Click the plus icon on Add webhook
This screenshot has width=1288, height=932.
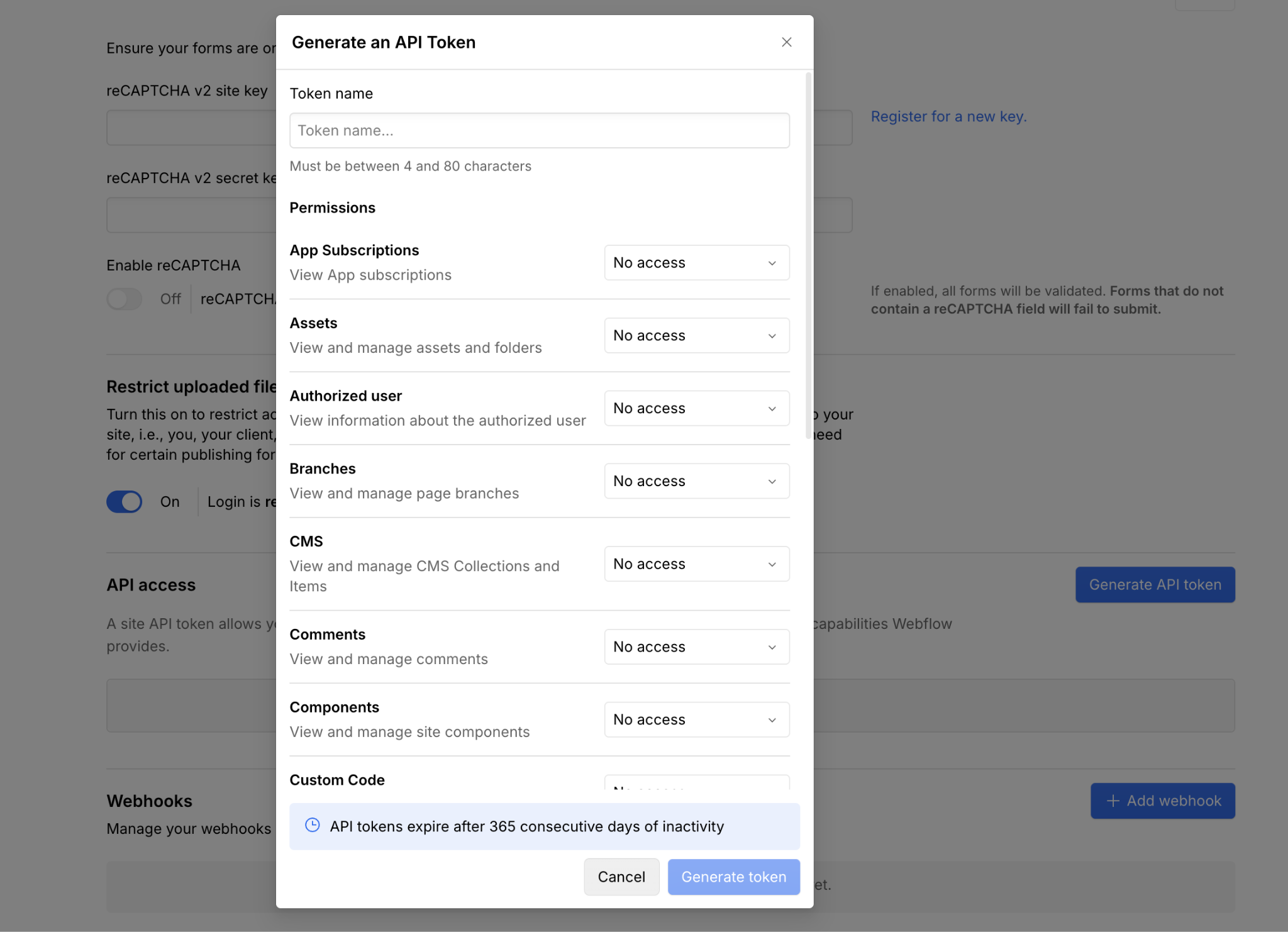click(1113, 801)
